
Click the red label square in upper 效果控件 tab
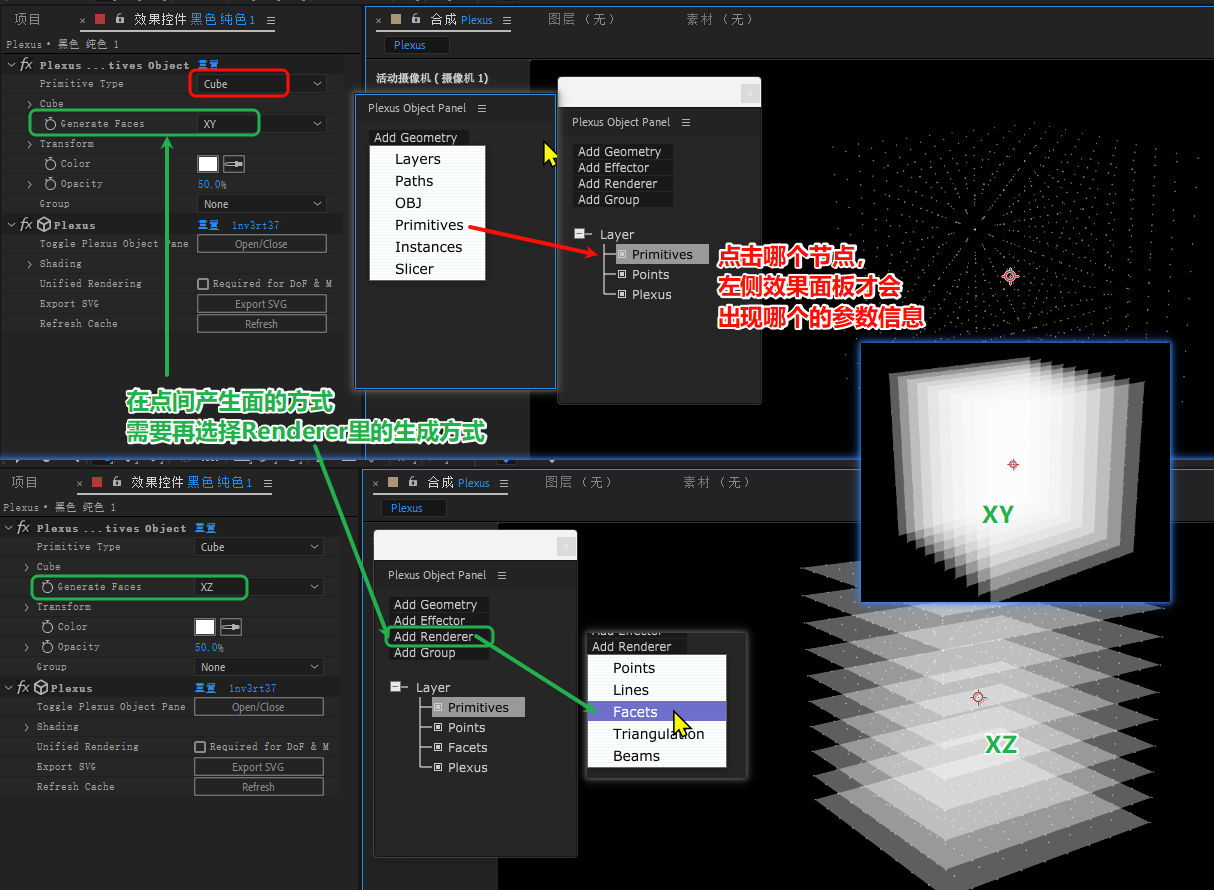pos(99,19)
